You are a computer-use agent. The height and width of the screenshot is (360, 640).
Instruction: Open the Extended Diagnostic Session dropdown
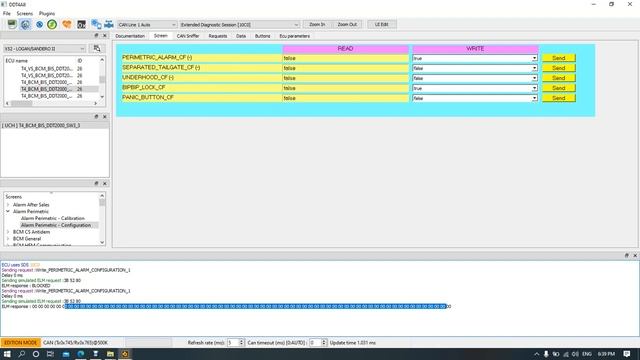click(x=240, y=25)
